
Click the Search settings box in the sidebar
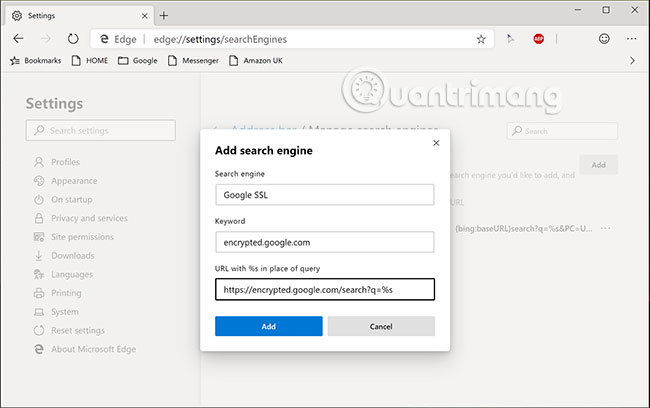click(101, 131)
